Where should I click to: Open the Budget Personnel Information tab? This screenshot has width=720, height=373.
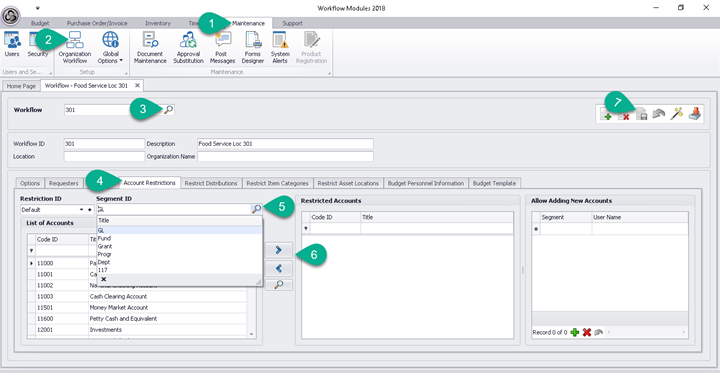pyautogui.click(x=426, y=183)
